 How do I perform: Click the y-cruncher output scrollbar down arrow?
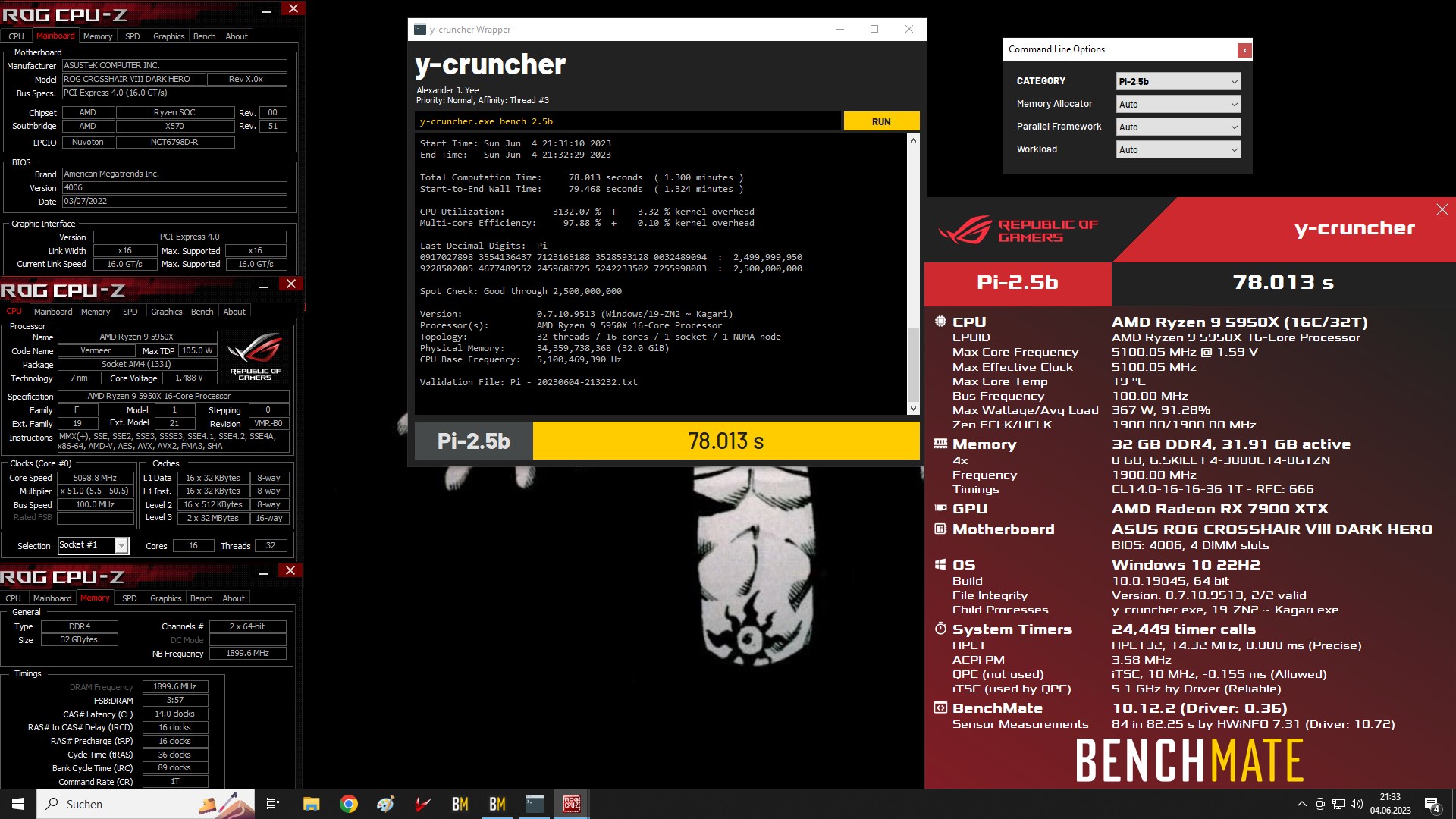click(x=913, y=409)
